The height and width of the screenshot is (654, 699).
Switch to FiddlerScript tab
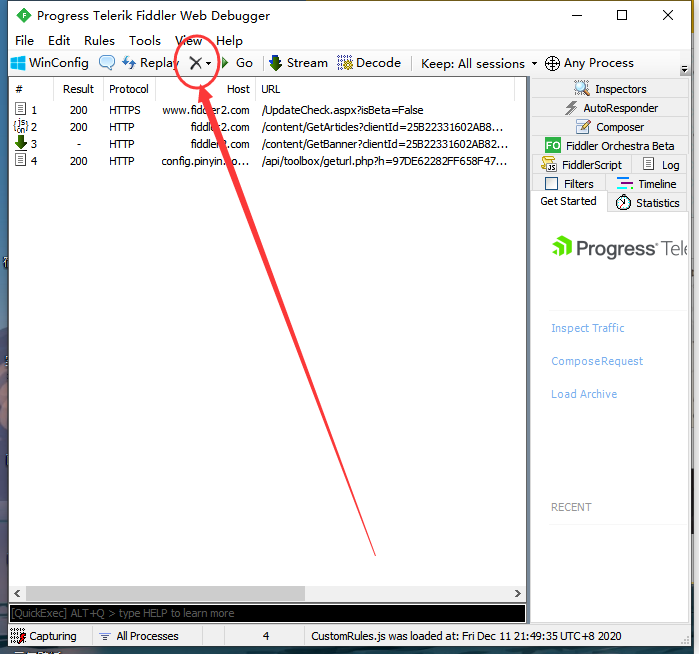pyautogui.click(x=581, y=165)
